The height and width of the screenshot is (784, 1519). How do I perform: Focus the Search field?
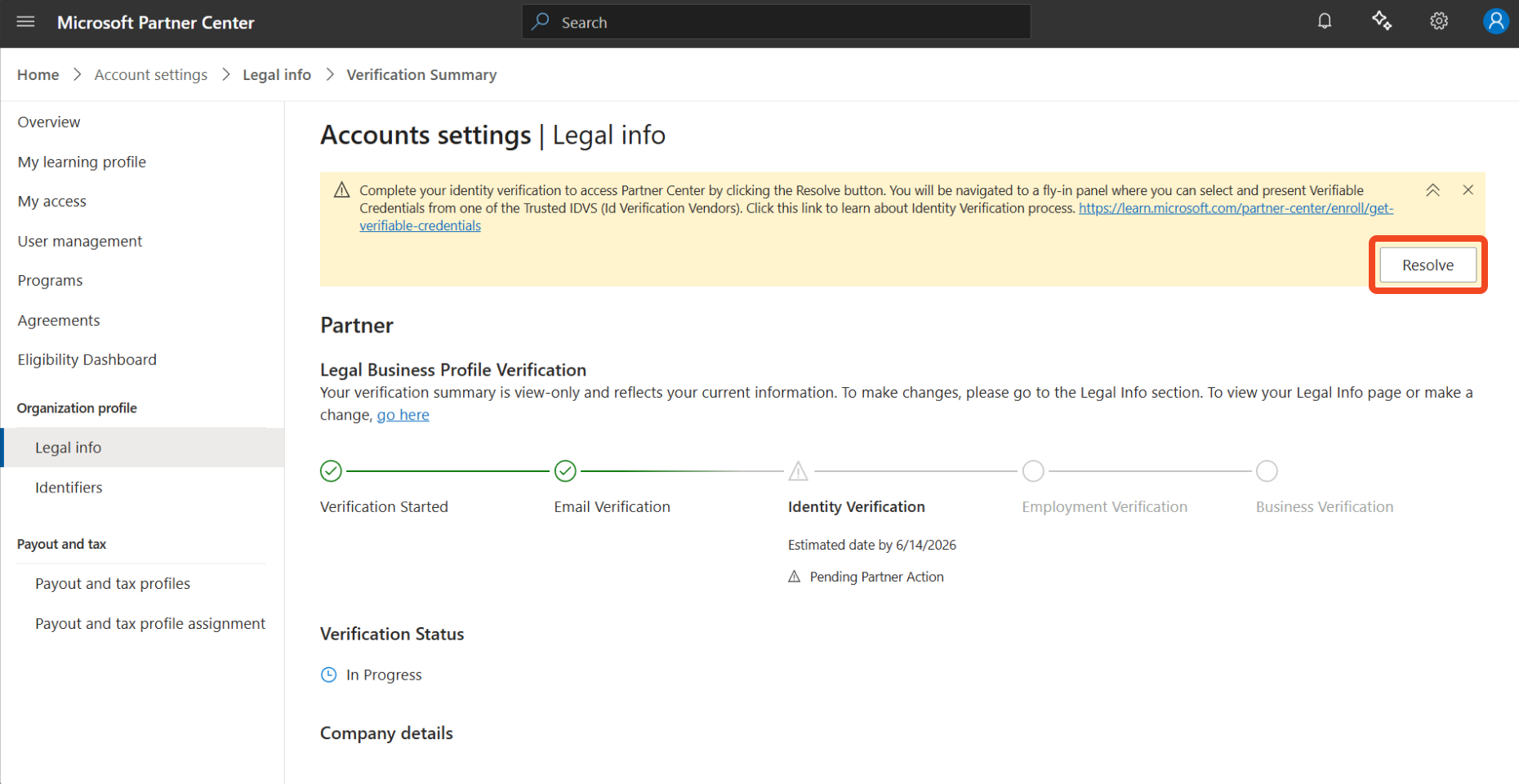[x=776, y=22]
